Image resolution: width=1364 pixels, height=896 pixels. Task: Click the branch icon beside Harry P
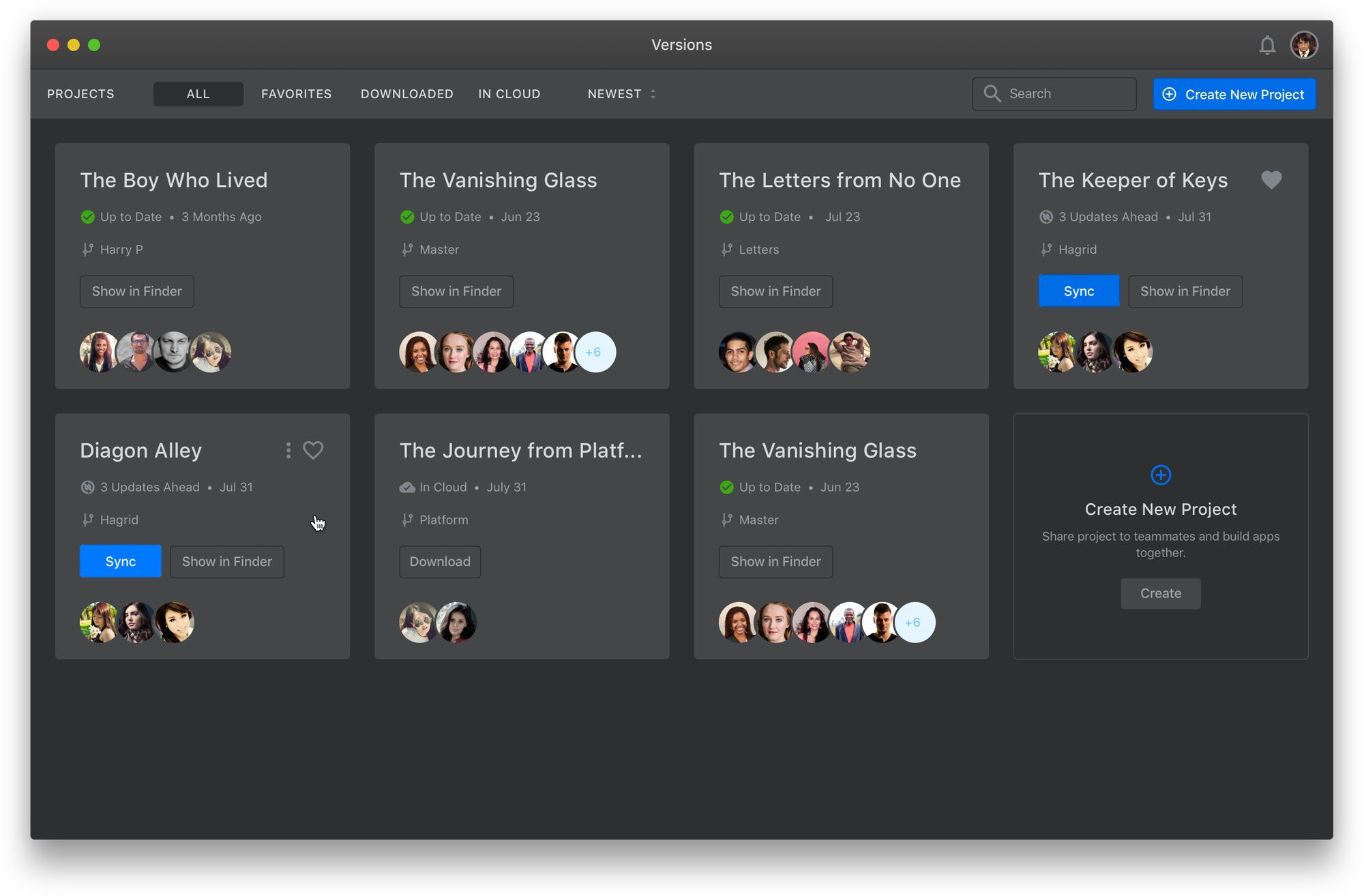coord(87,250)
